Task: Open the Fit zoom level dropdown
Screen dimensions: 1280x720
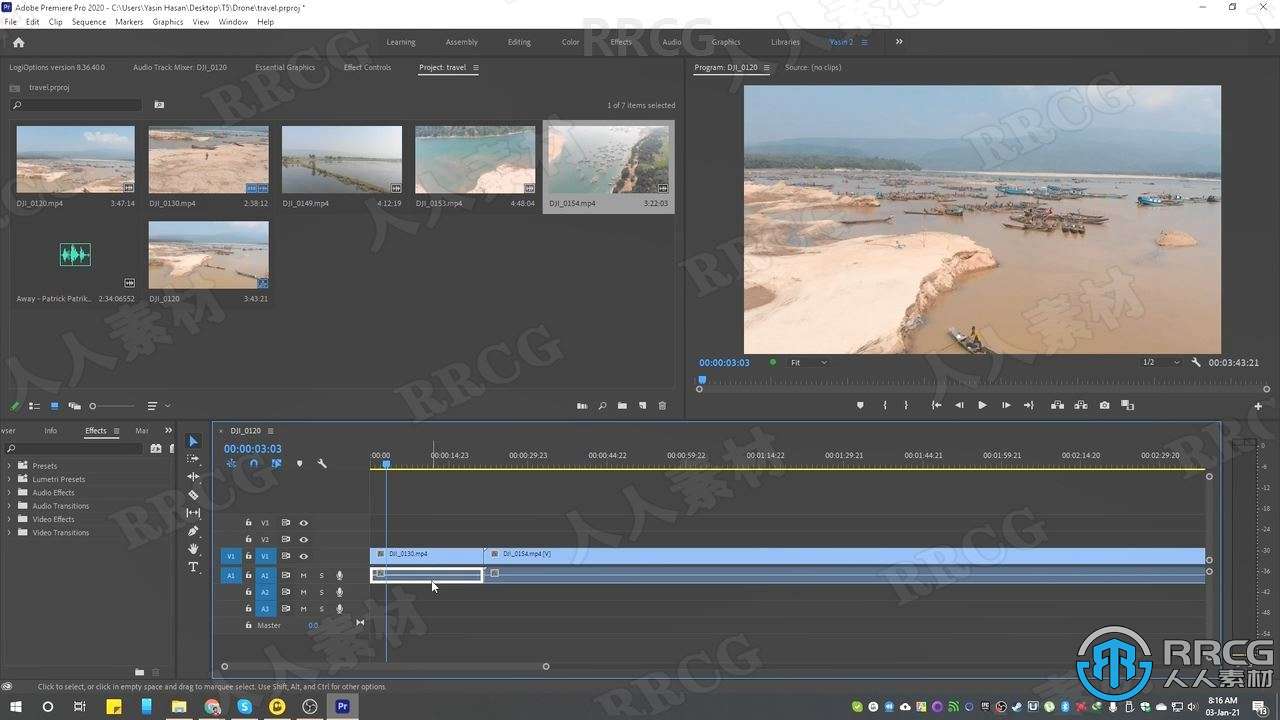Action: [x=809, y=362]
